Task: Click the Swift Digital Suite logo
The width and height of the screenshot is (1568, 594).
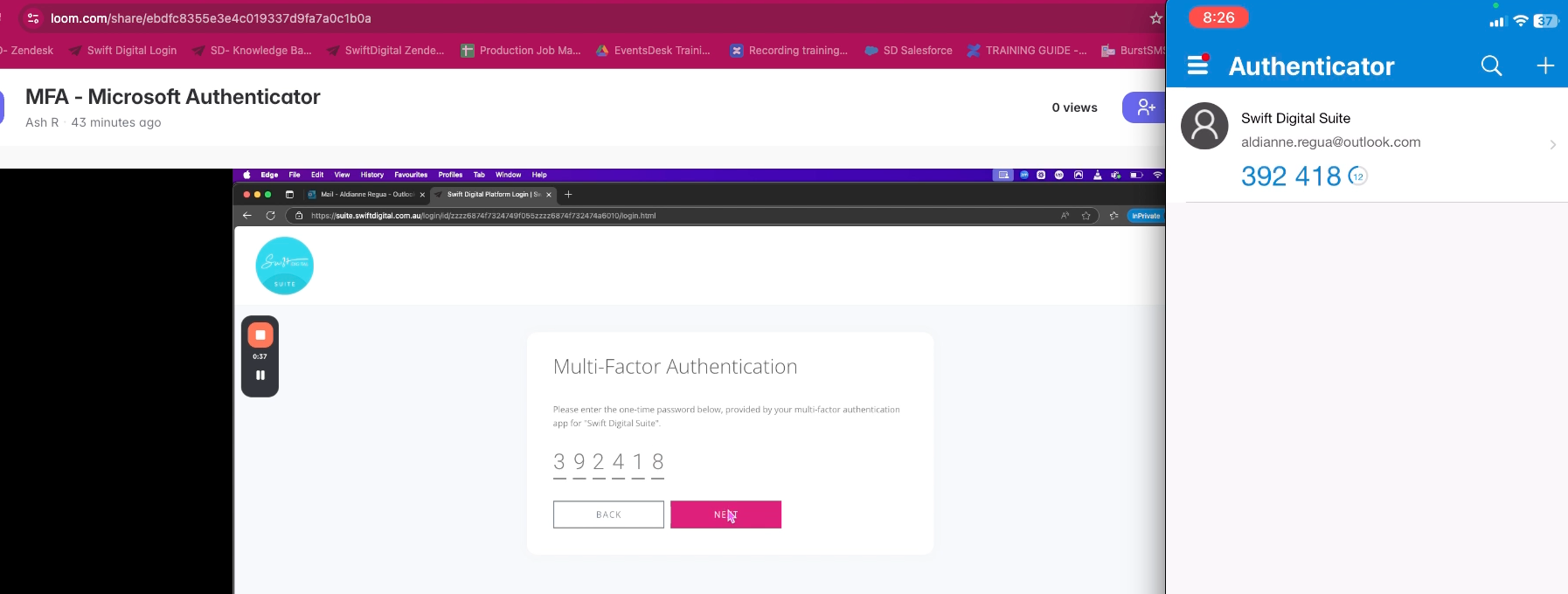Action: 285,266
